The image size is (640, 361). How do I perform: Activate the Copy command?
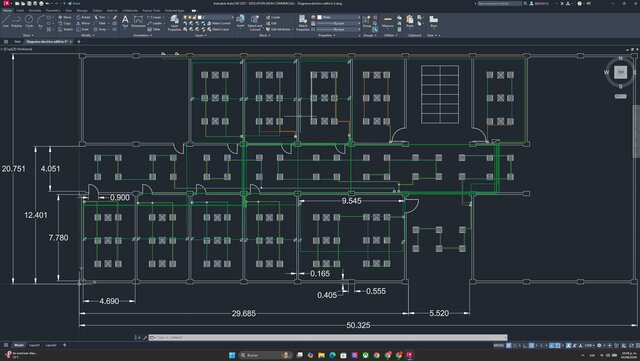coord(64,23)
